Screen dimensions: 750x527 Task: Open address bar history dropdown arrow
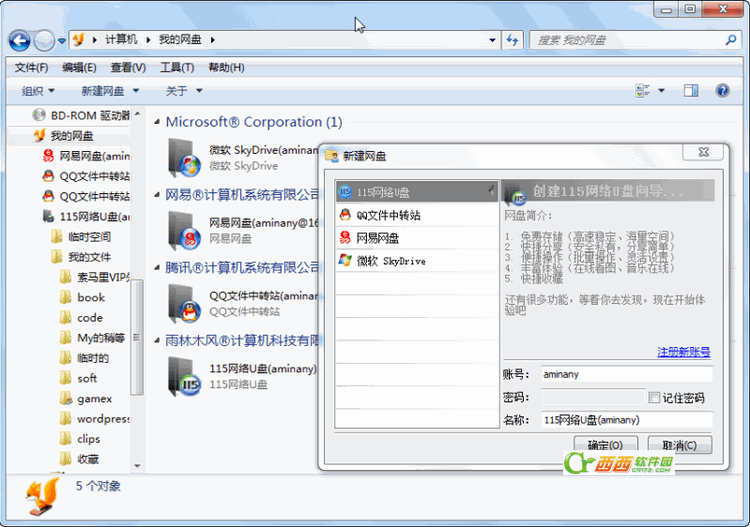tap(492, 40)
